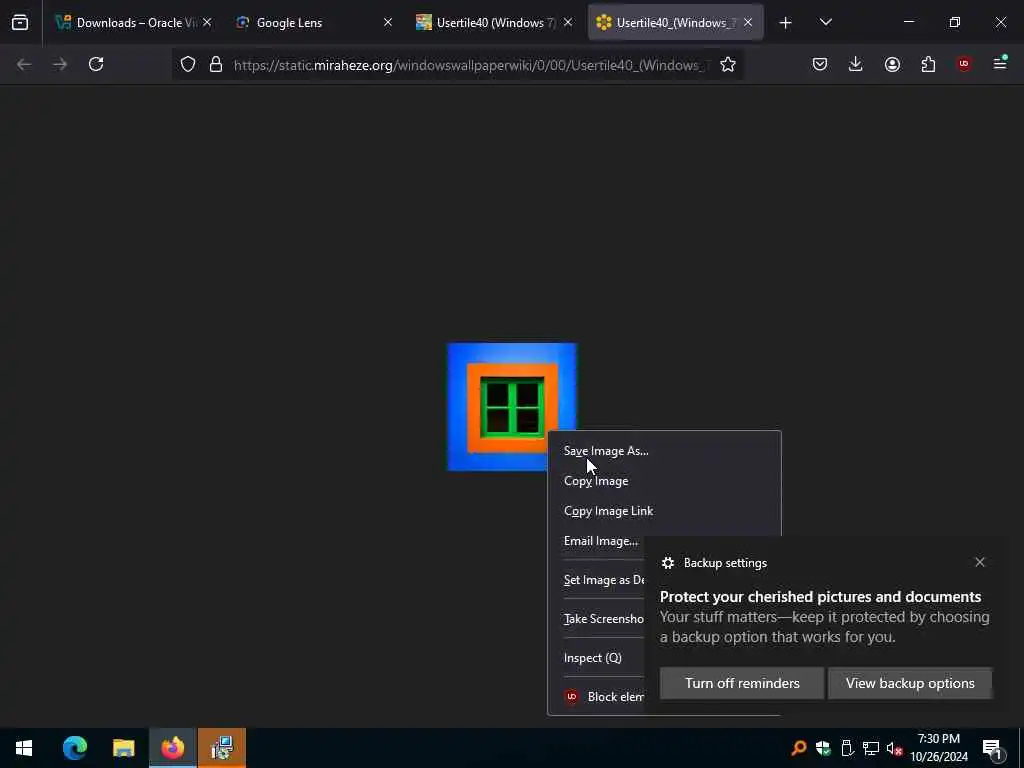
Task: Open Firefox View icon in tab bar
Action: (20, 23)
